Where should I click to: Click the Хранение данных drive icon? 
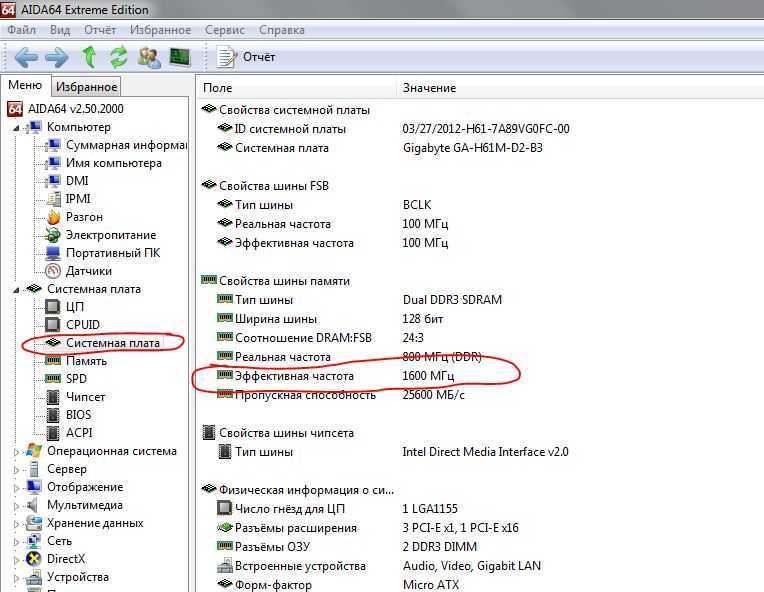pos(34,523)
